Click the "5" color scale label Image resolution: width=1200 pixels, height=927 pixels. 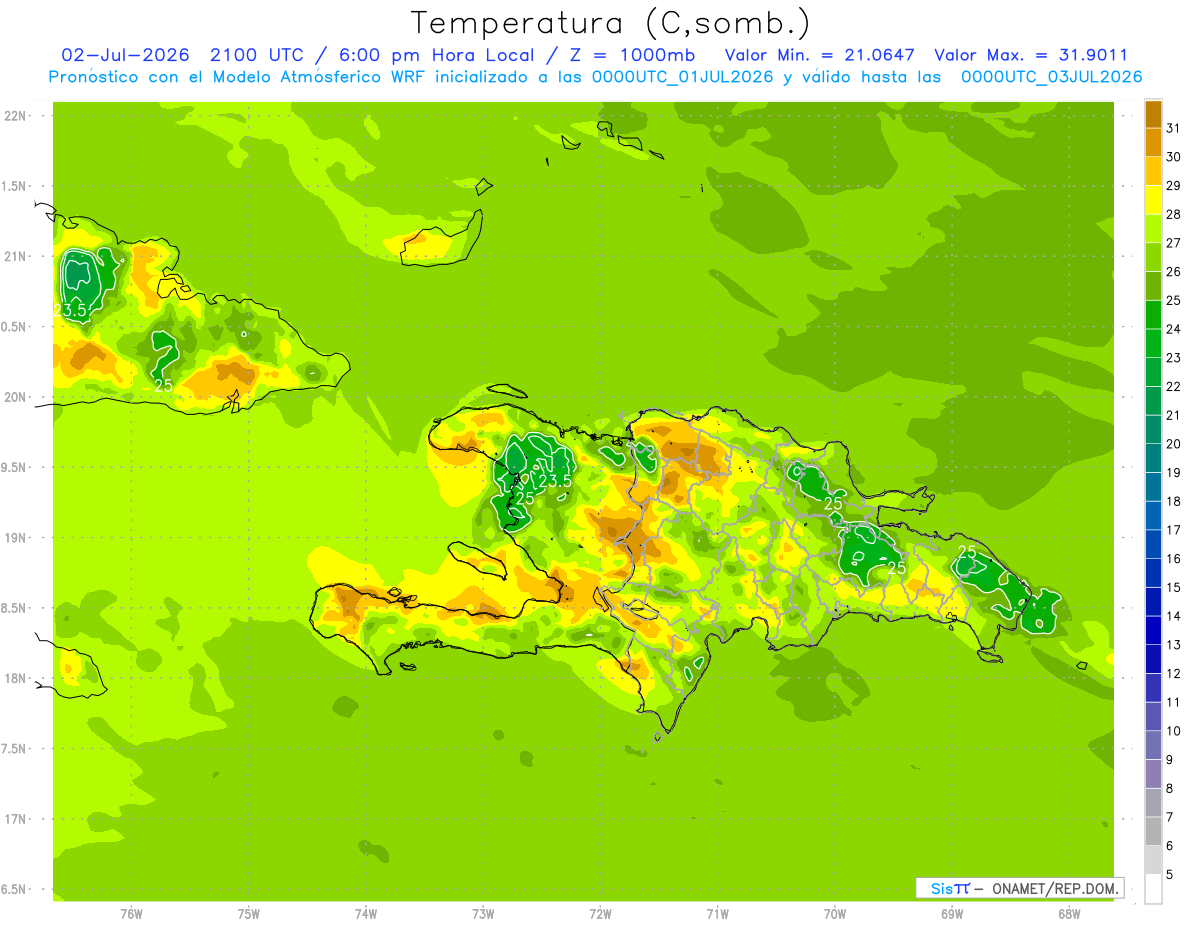click(x=1170, y=875)
